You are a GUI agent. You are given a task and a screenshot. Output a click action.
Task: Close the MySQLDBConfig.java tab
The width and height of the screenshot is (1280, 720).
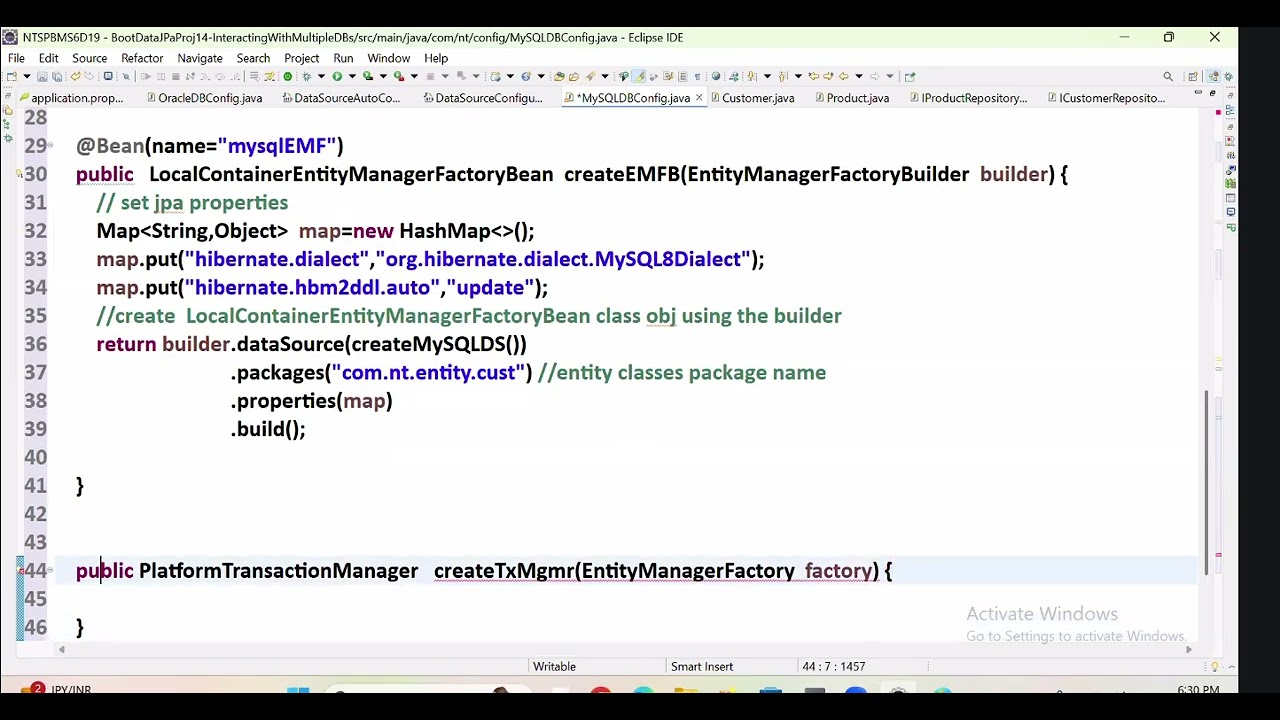(699, 98)
